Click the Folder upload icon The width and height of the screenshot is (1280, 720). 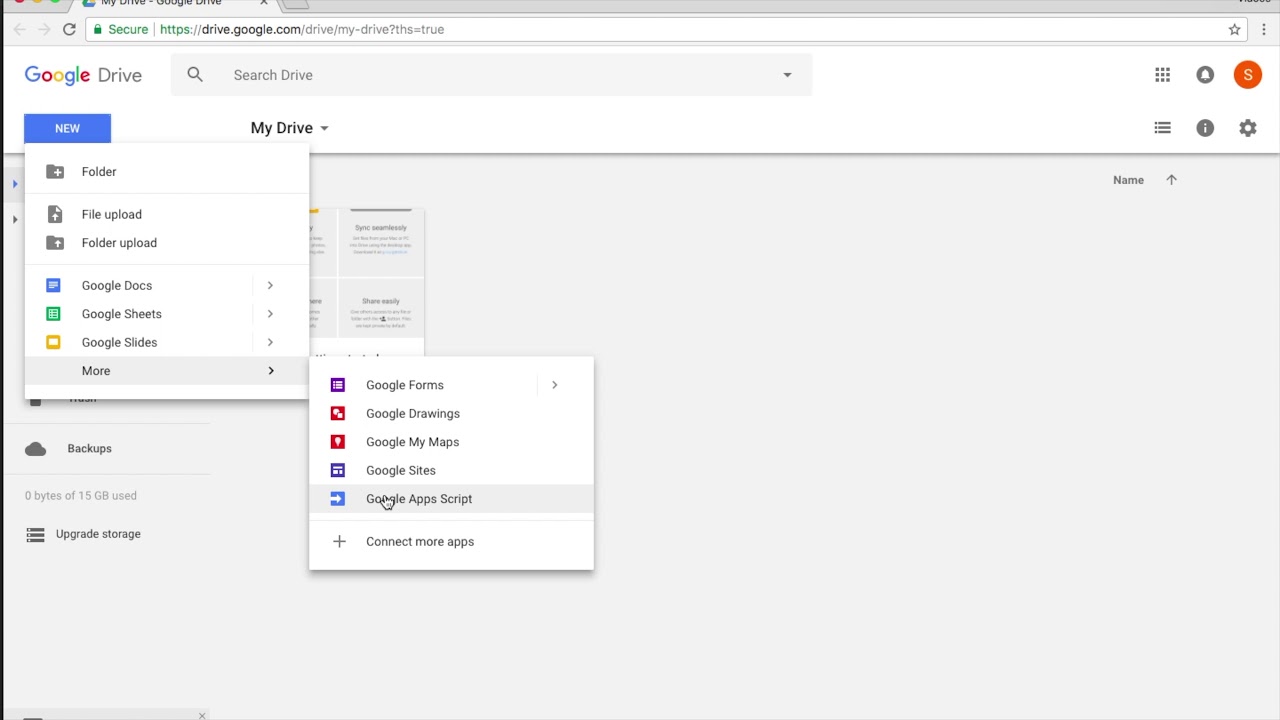[x=55, y=243]
